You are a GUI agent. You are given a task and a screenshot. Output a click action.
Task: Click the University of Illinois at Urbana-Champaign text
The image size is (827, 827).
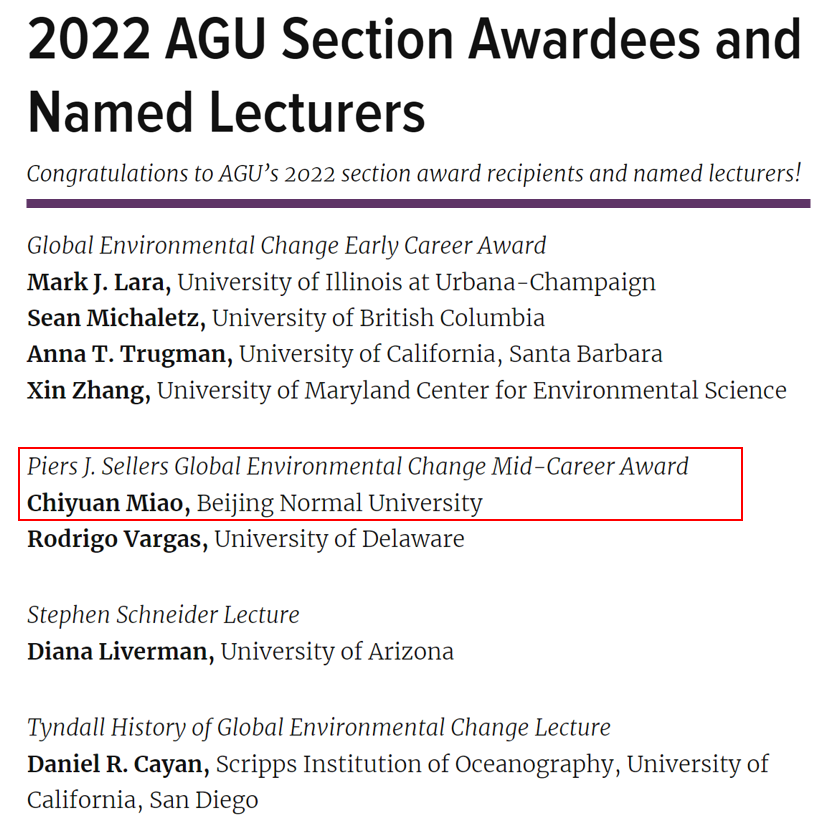click(416, 282)
